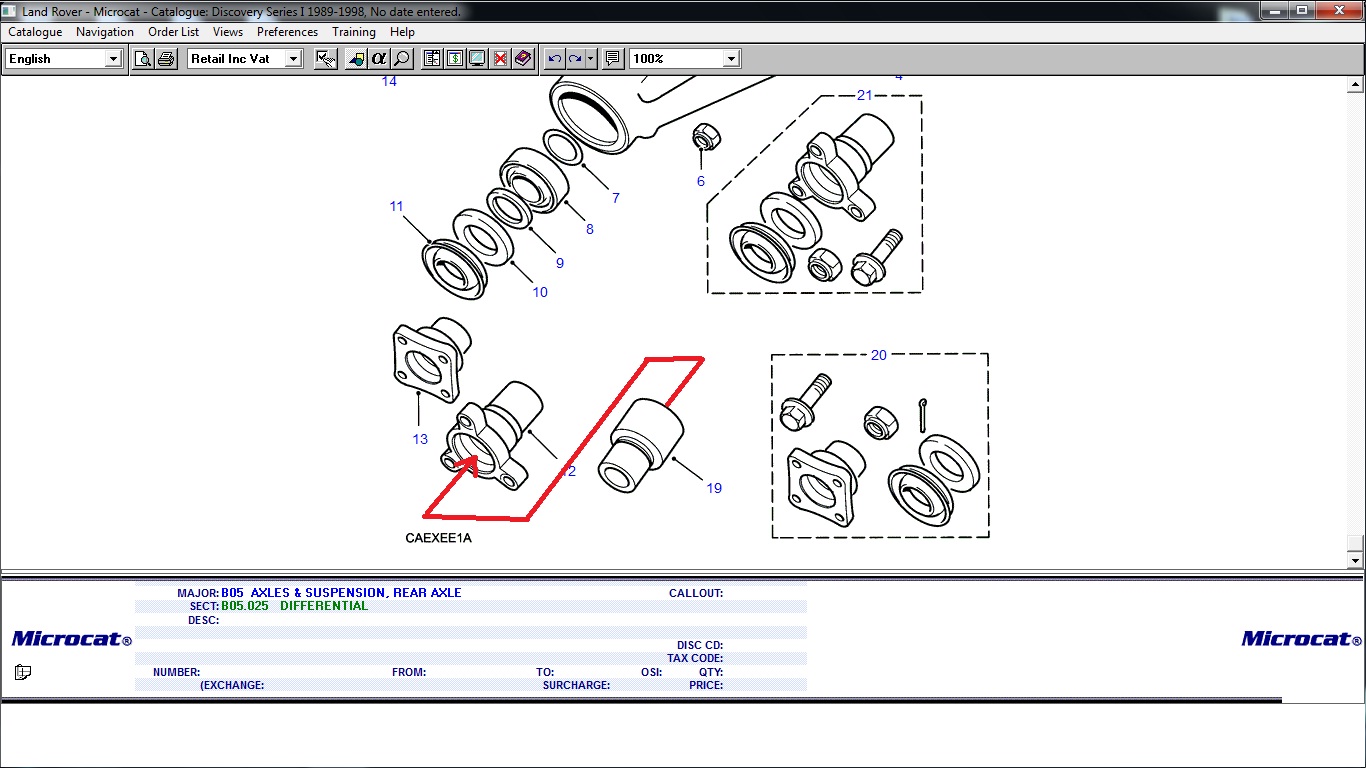
Task: Open the 100% zoom level dropdown
Action: (x=731, y=59)
